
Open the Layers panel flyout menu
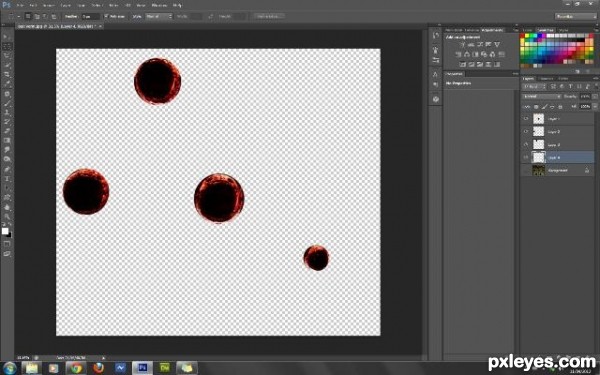point(595,78)
